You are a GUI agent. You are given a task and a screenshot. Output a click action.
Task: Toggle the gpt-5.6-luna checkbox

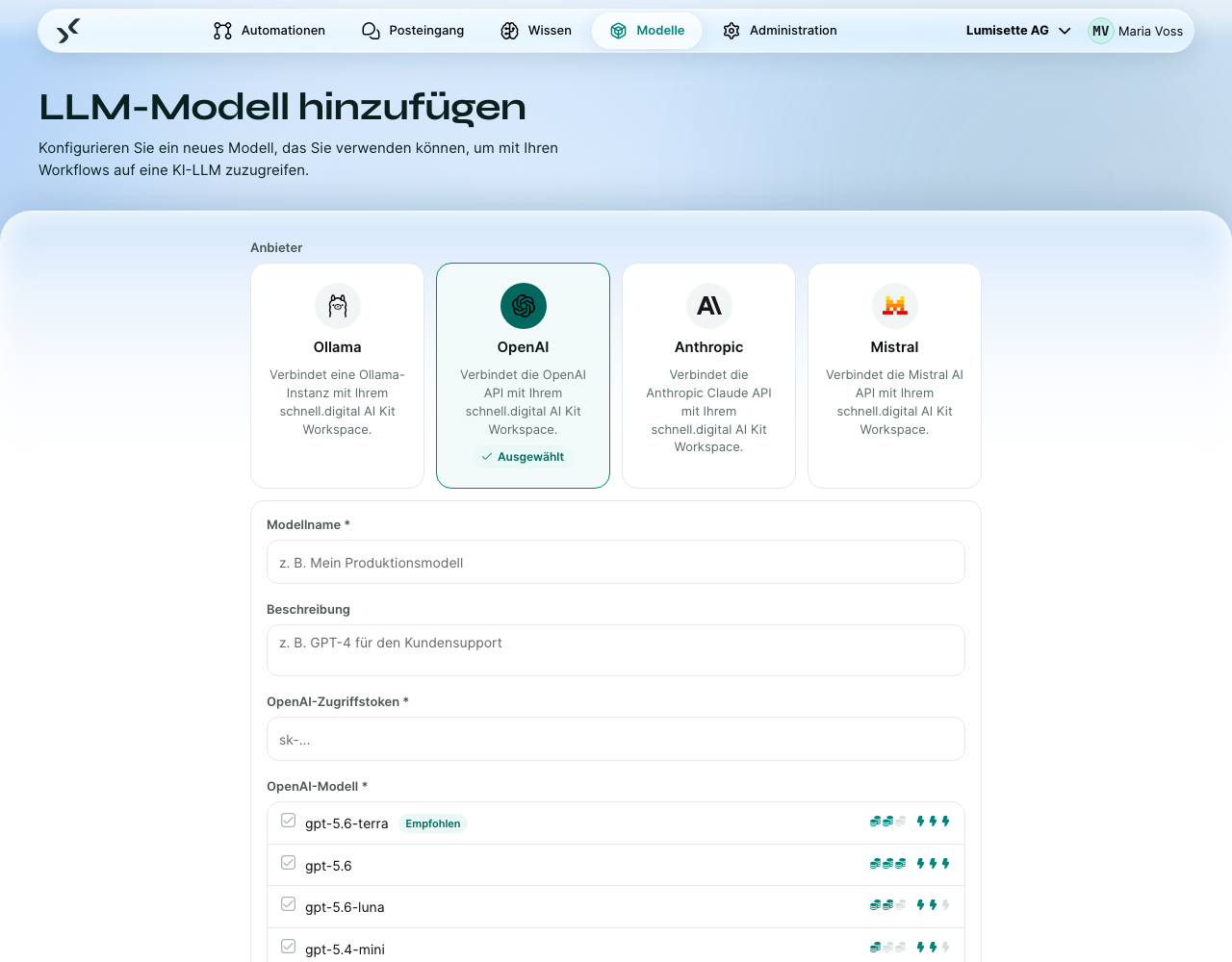pos(288,904)
